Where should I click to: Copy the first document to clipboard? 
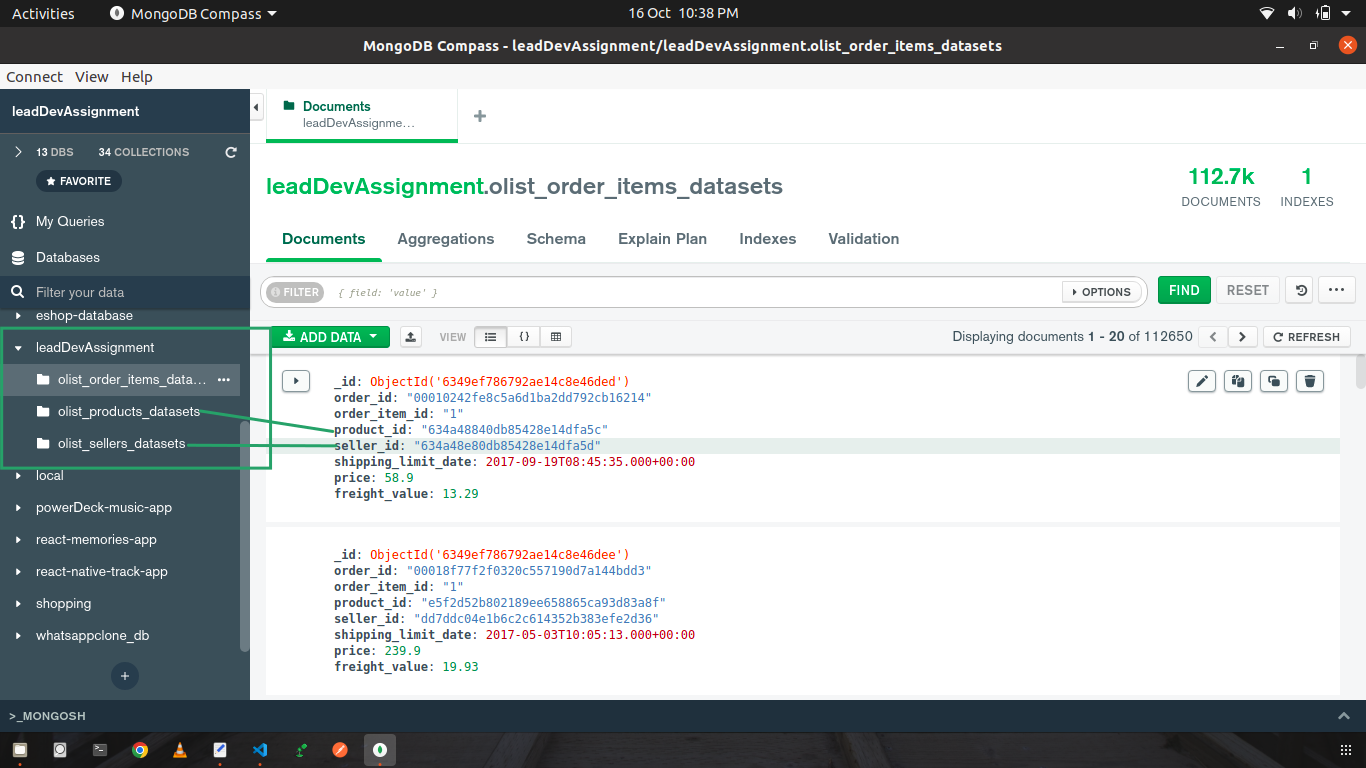click(1238, 380)
